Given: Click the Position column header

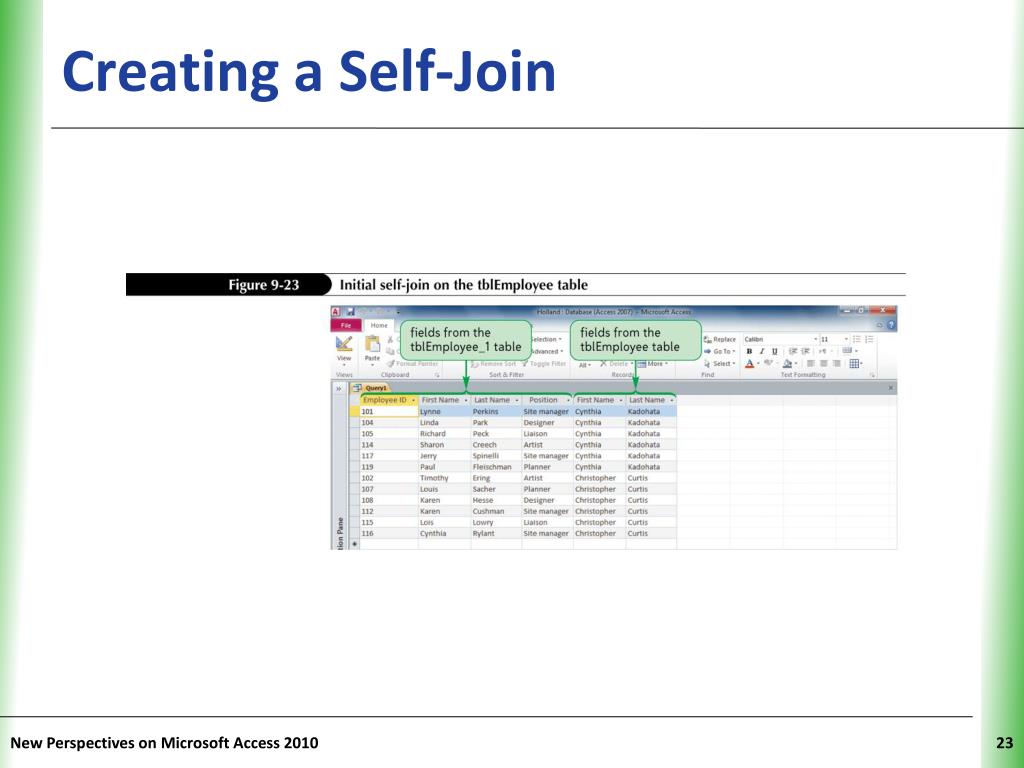Looking at the screenshot, I should (x=547, y=400).
